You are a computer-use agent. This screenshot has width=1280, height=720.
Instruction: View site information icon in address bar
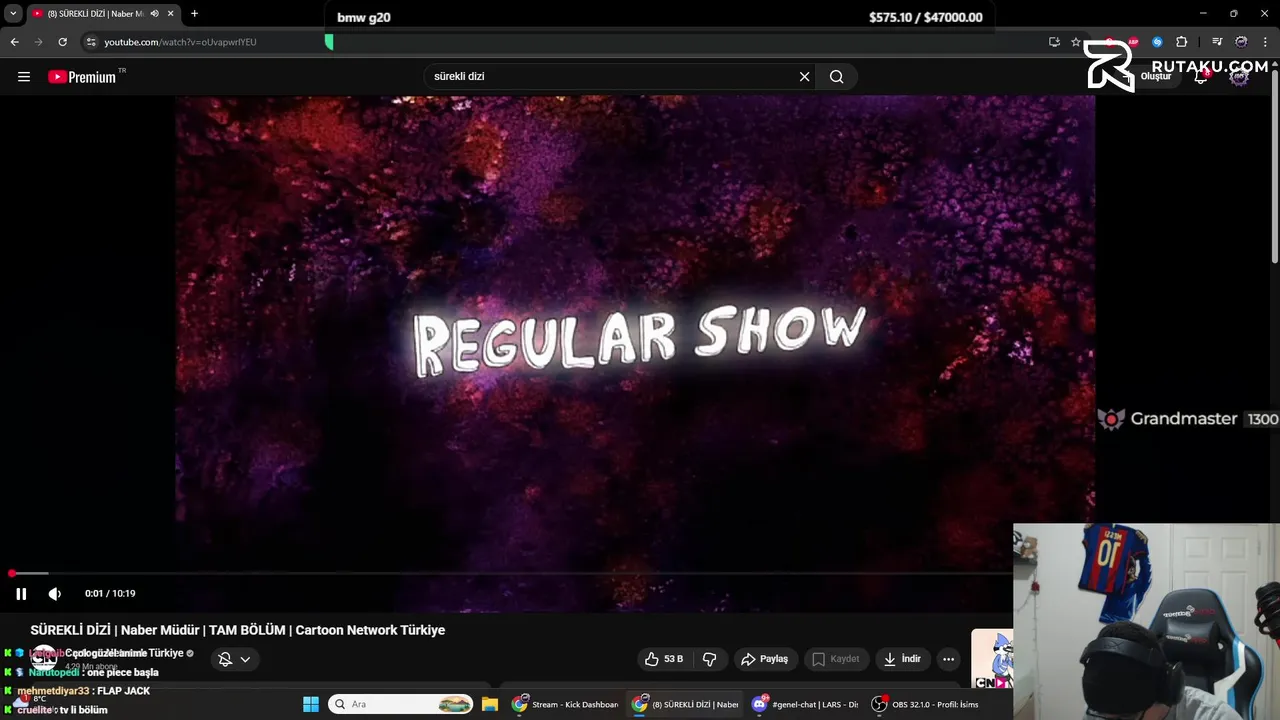(x=90, y=42)
